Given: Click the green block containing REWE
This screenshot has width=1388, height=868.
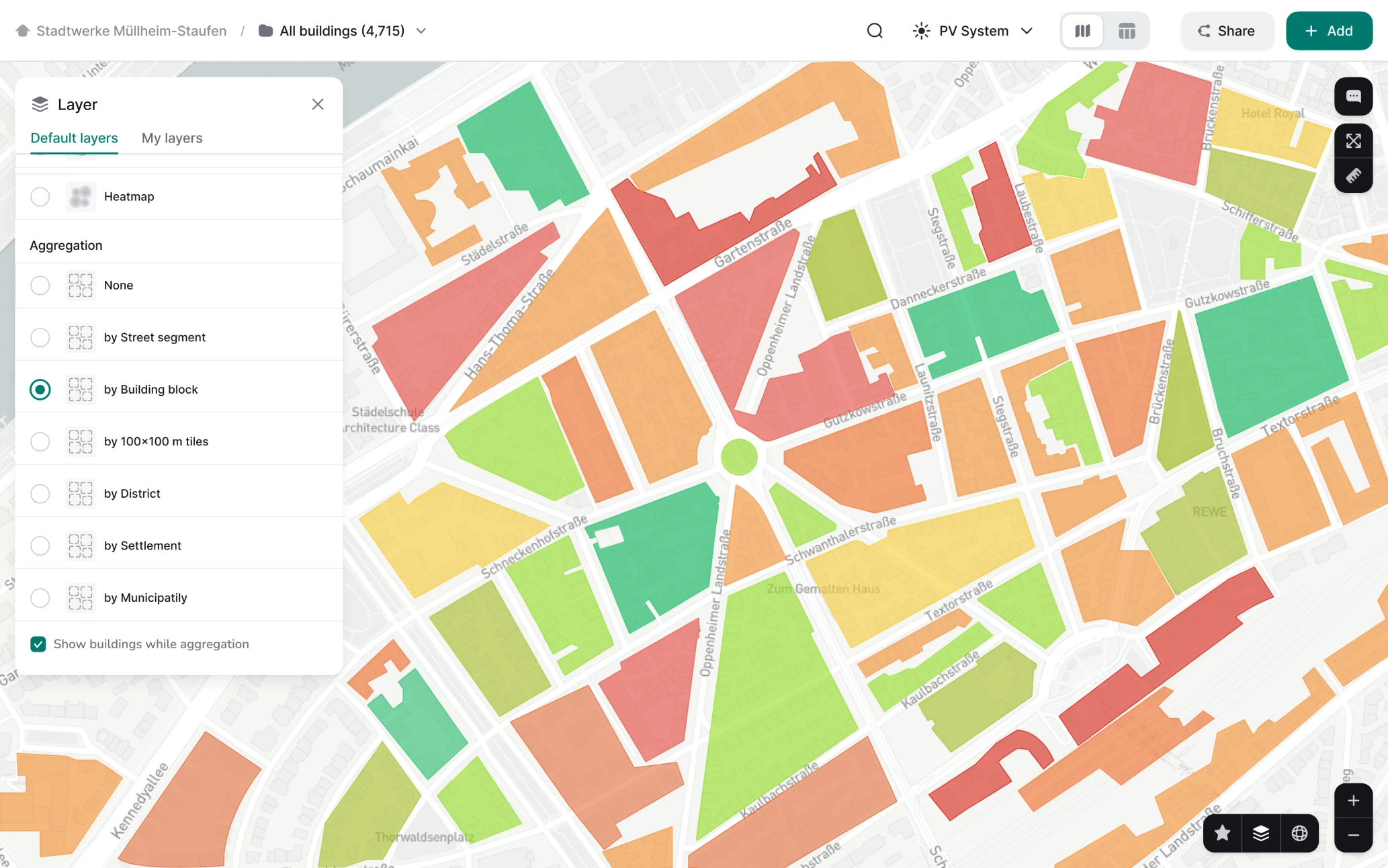Looking at the screenshot, I should (x=1199, y=531).
